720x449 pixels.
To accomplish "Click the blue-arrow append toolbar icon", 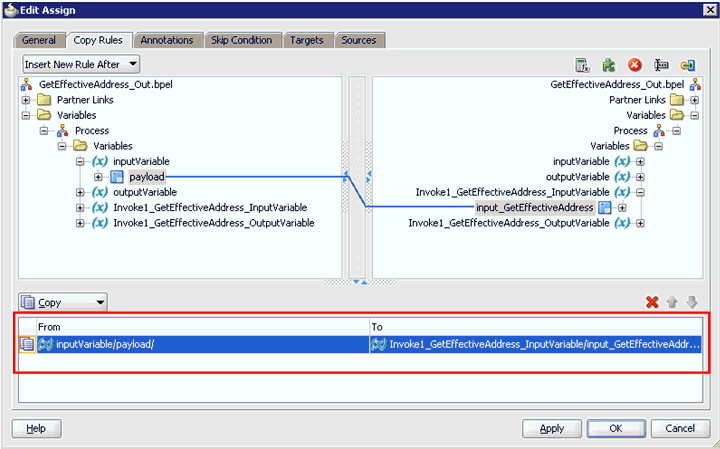I will click(x=687, y=66).
